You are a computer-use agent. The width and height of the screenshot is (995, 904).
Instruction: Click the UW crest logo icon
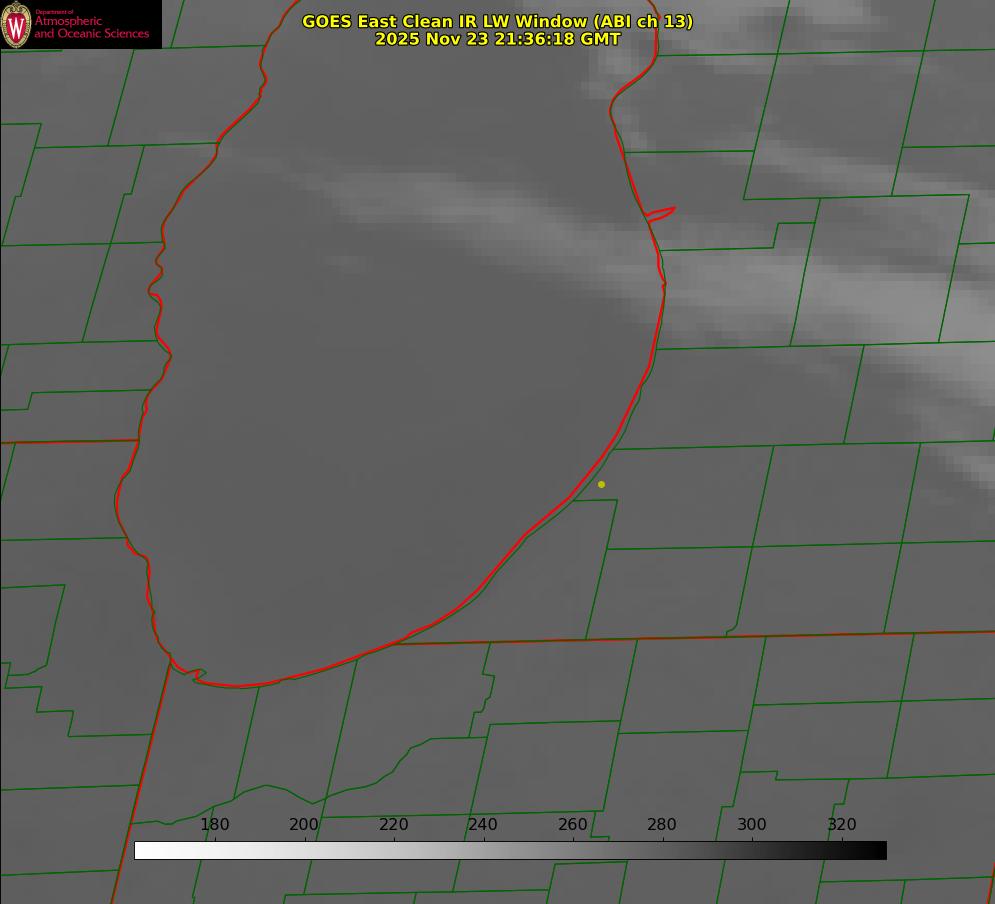(16, 24)
